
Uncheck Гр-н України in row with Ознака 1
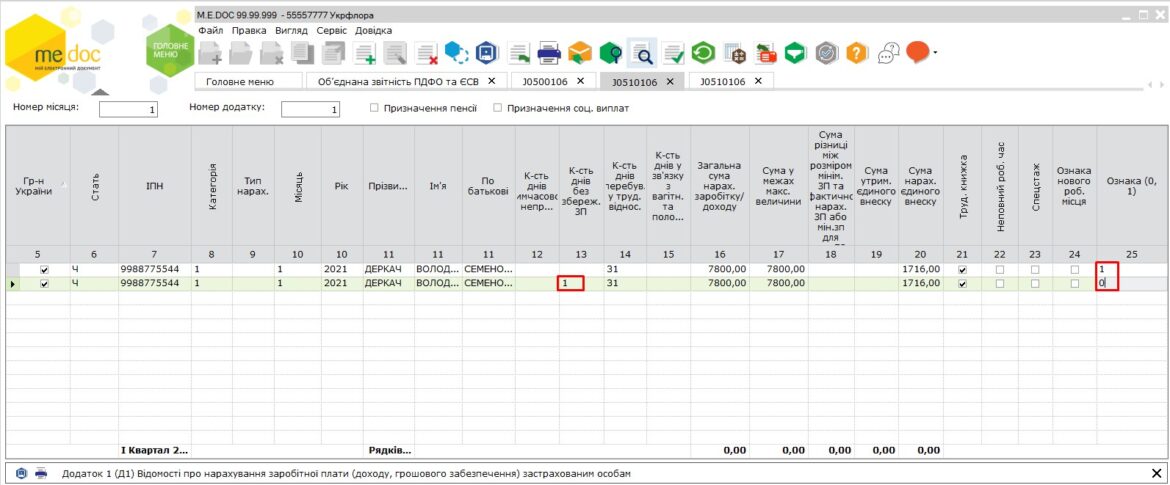(x=44, y=269)
